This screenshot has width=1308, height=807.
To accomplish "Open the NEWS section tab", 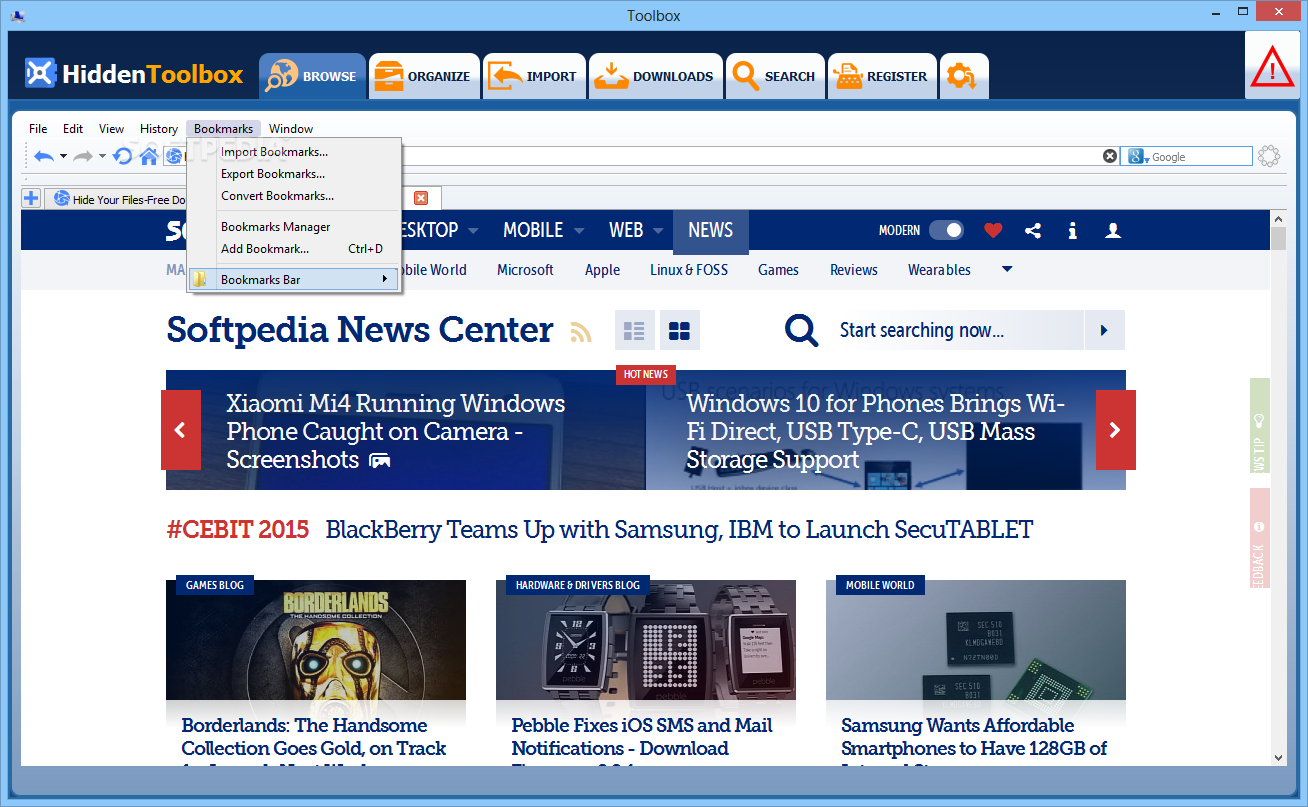I will point(711,230).
